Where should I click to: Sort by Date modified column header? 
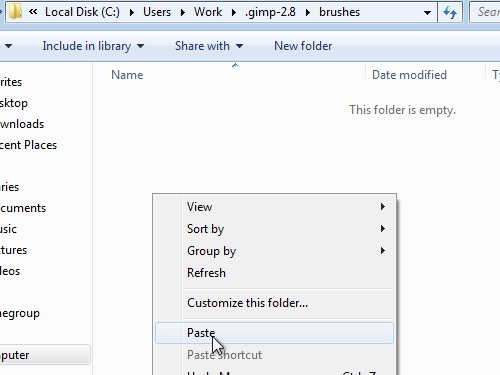click(x=409, y=75)
